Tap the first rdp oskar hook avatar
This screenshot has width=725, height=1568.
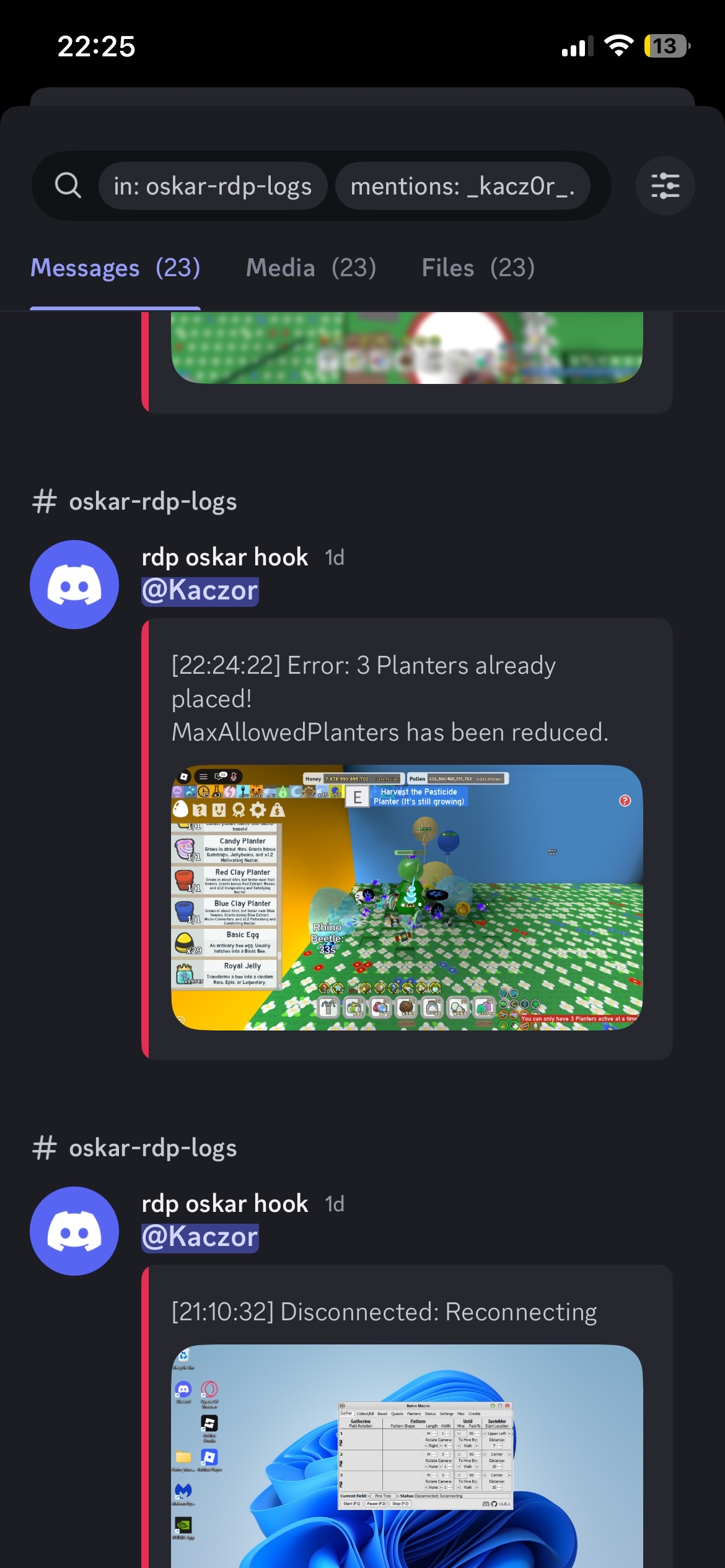tap(74, 585)
